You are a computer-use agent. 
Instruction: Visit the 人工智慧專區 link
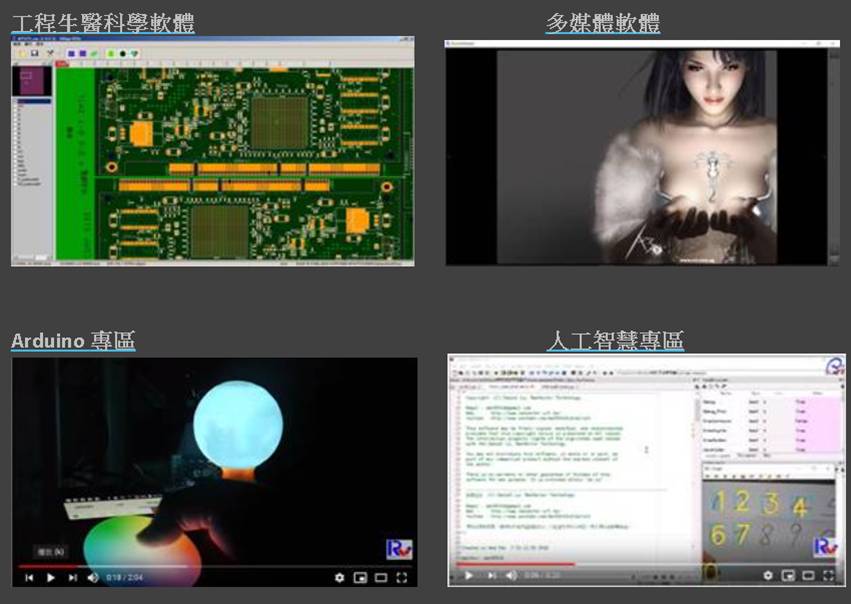point(615,341)
